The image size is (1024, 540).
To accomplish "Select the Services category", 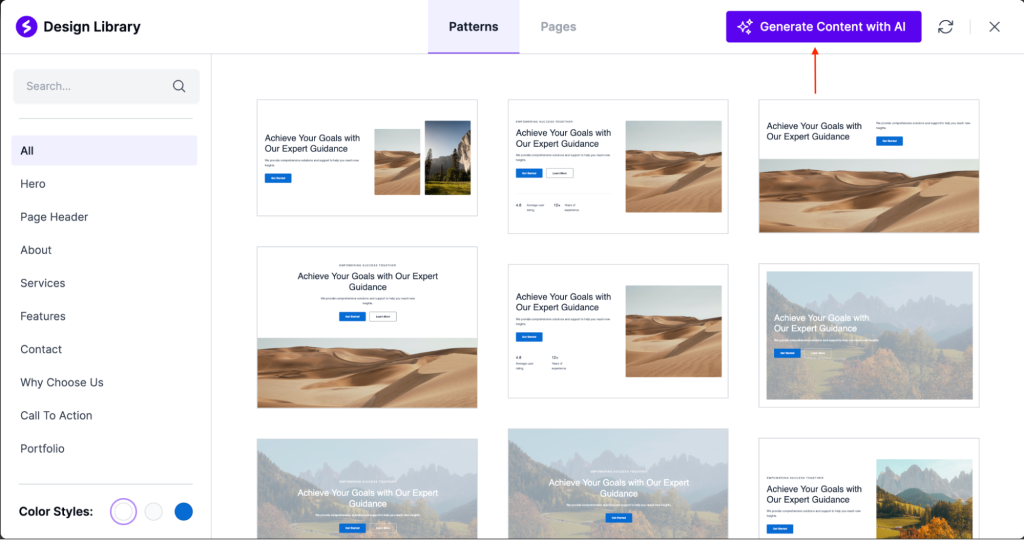I will tap(42, 283).
